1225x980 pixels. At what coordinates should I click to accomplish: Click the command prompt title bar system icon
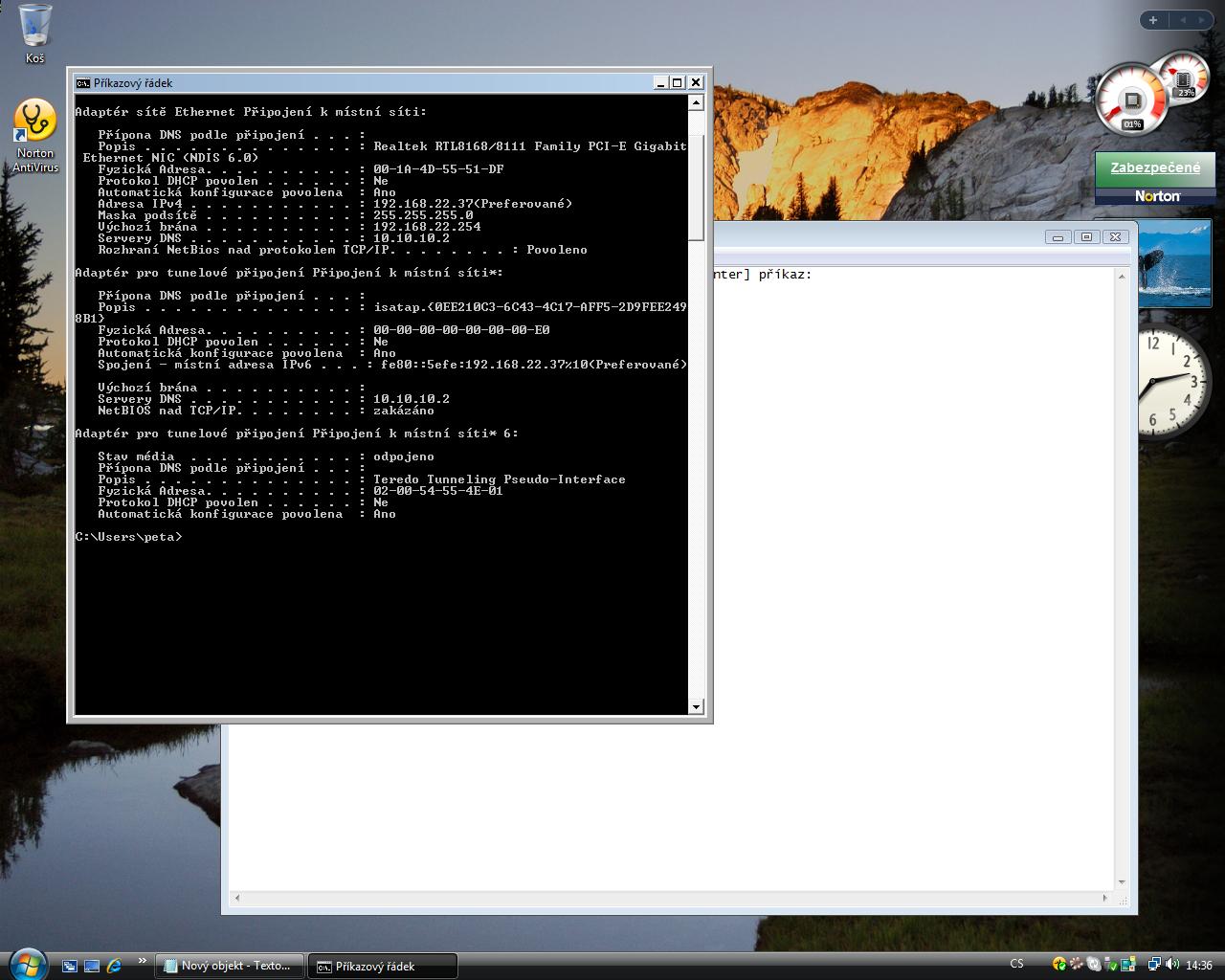tap(83, 83)
